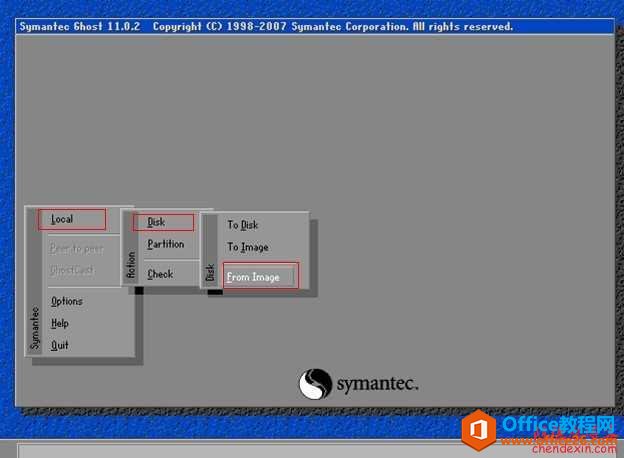
Task: Choose Check in the Action submenu
Action: (x=160, y=274)
